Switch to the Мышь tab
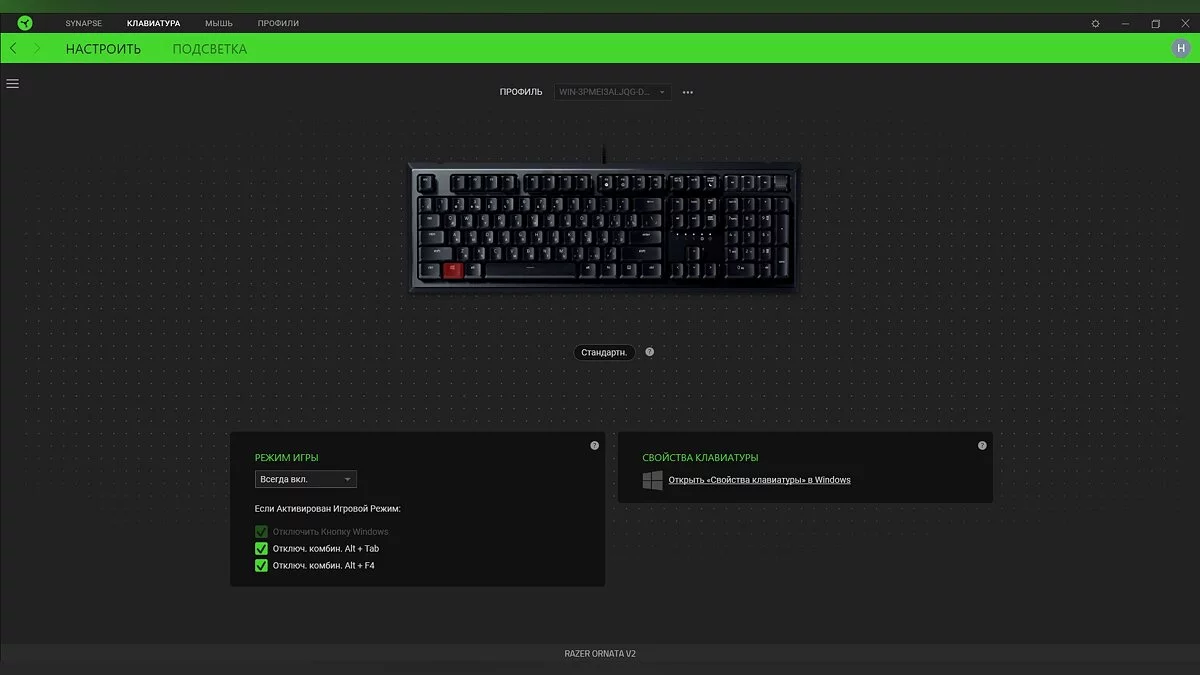This screenshot has height=675, width=1200. click(219, 23)
